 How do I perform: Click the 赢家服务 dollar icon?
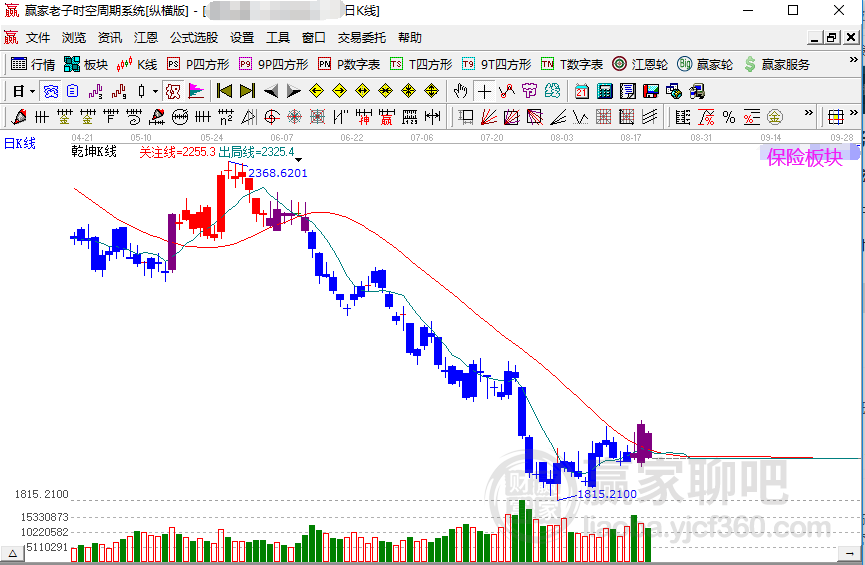click(777, 65)
